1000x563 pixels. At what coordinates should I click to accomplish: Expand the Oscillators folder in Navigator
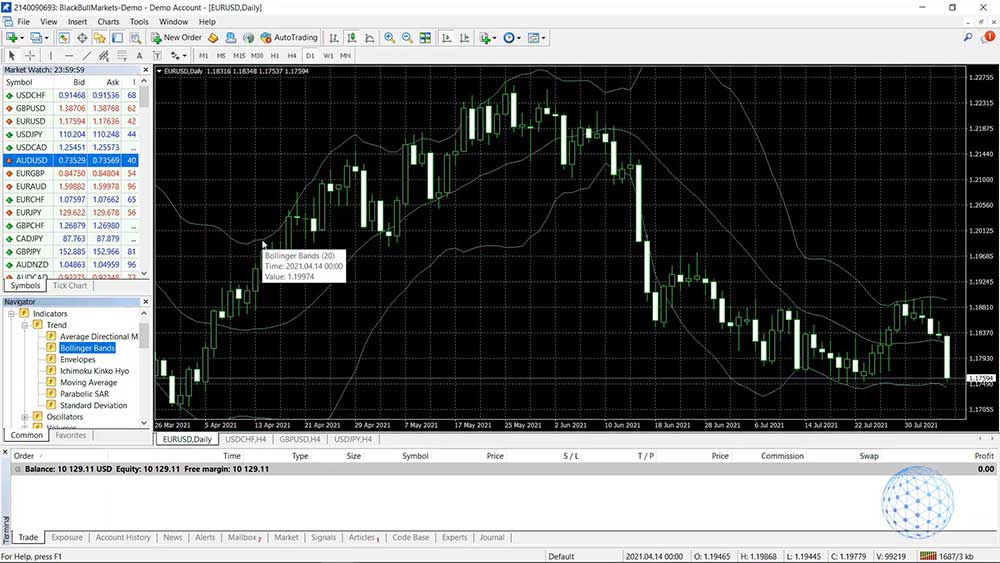click(25, 417)
